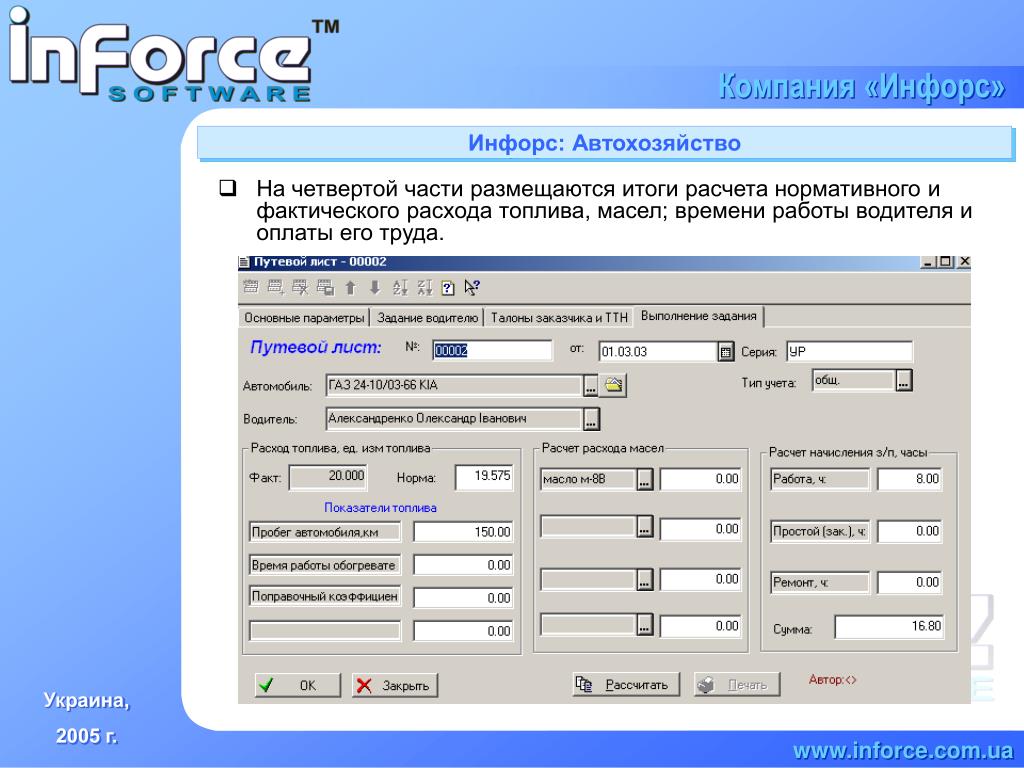Maximize the Путевой лист window
The height and width of the screenshot is (768, 1024).
946,263
